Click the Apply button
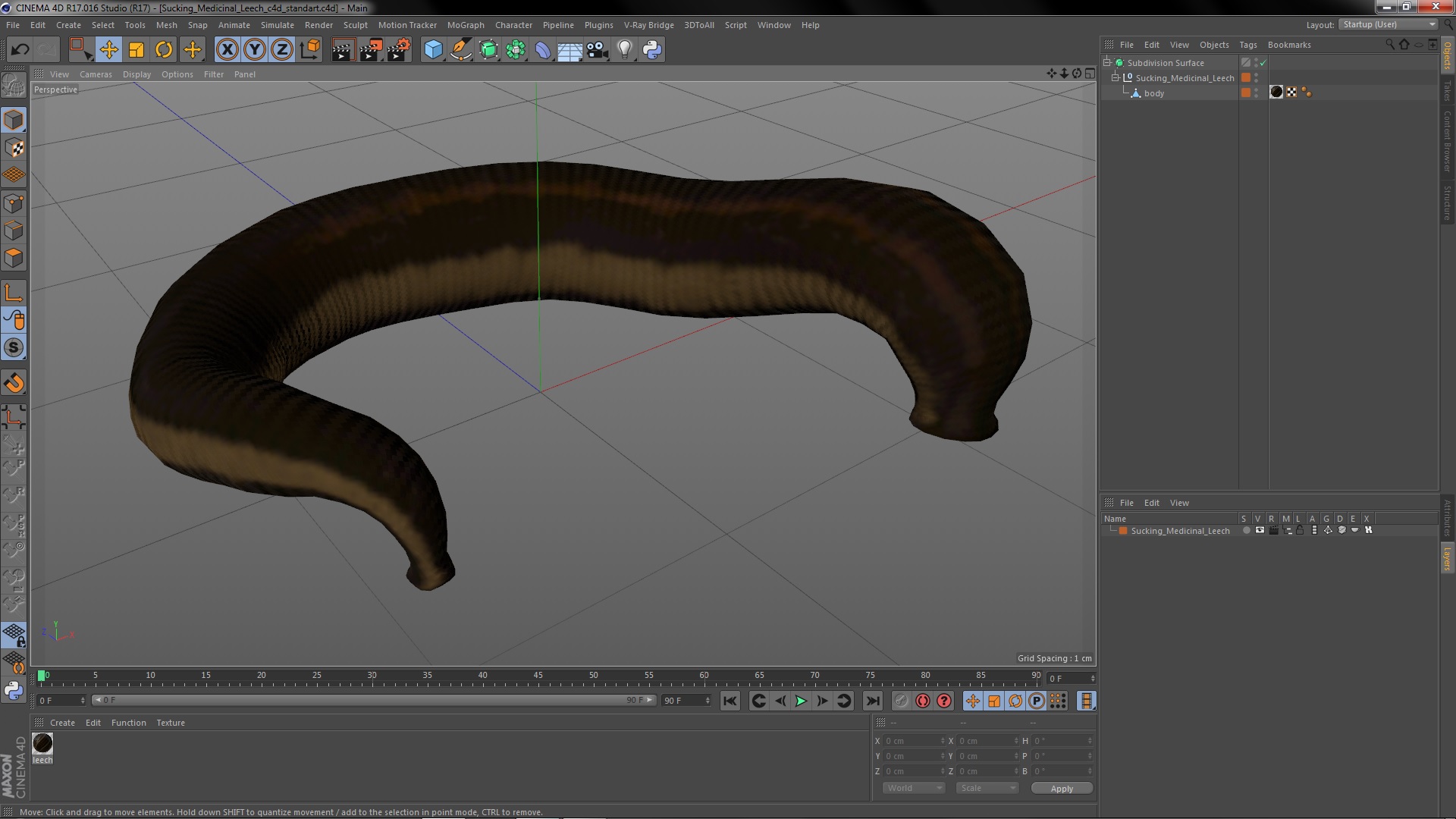The image size is (1456, 819). click(1062, 789)
